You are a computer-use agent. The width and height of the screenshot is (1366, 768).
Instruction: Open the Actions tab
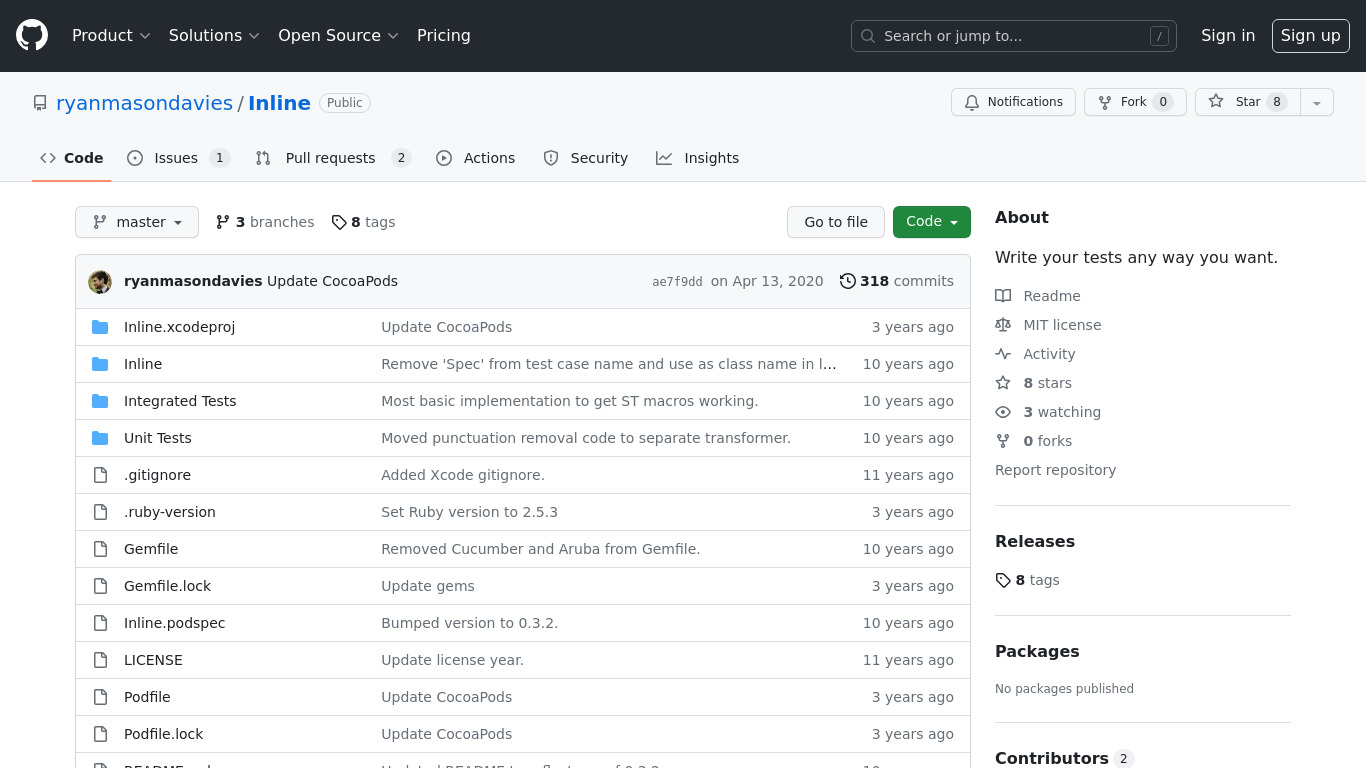pyautogui.click(x=476, y=158)
